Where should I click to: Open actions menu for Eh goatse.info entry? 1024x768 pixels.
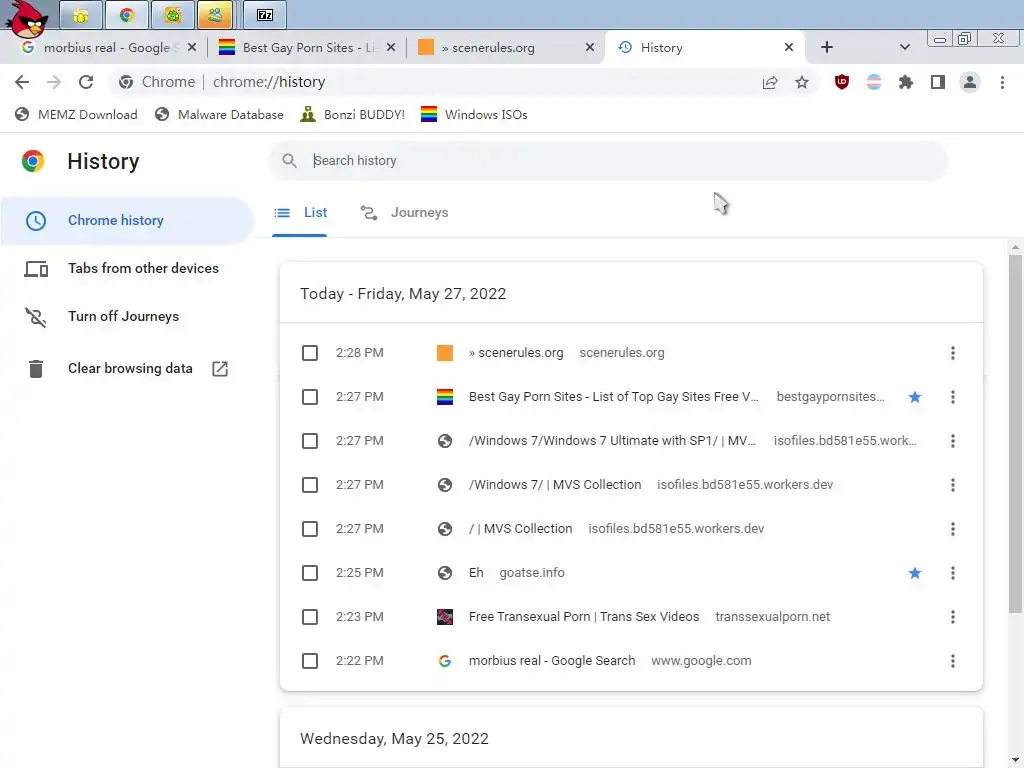953,573
